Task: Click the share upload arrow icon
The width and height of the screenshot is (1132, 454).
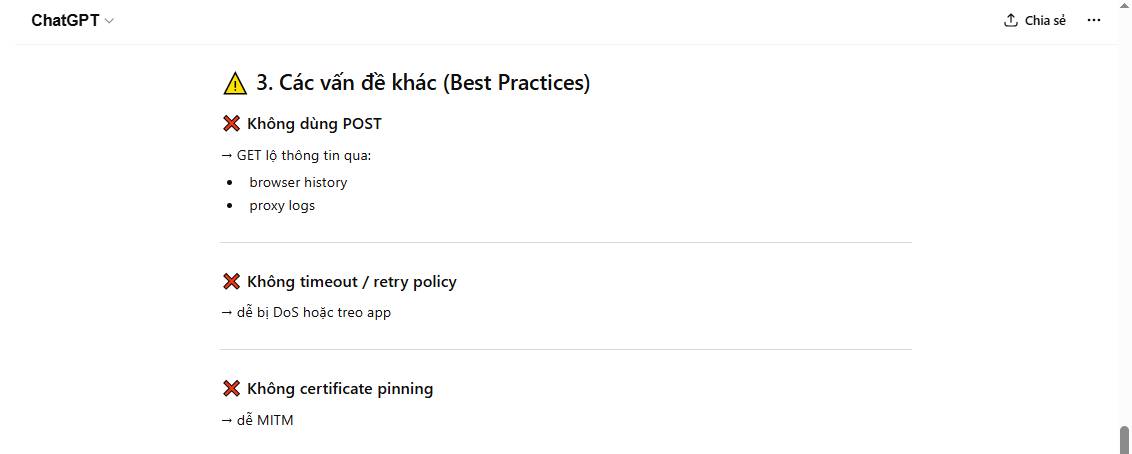Action: (x=1011, y=21)
